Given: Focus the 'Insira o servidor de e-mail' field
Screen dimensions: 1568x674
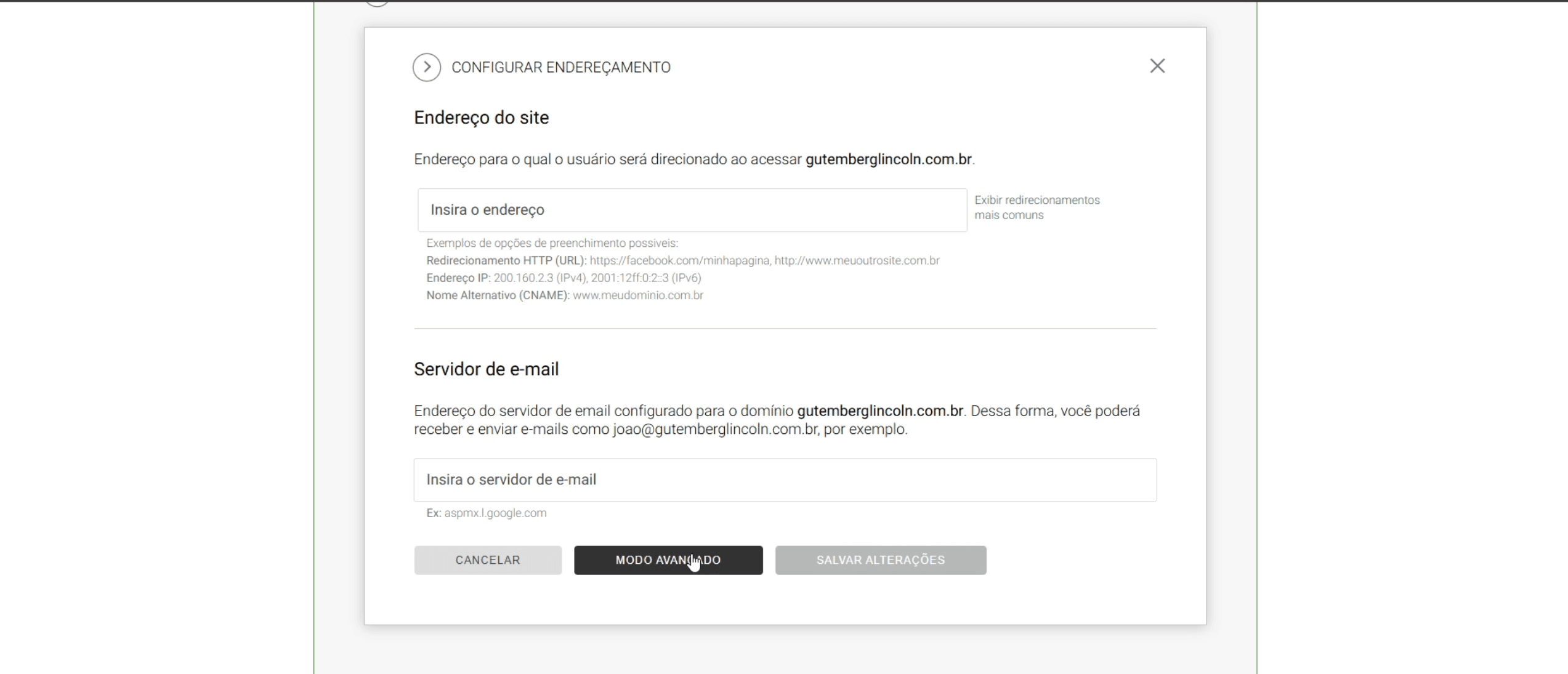Looking at the screenshot, I should tap(785, 479).
